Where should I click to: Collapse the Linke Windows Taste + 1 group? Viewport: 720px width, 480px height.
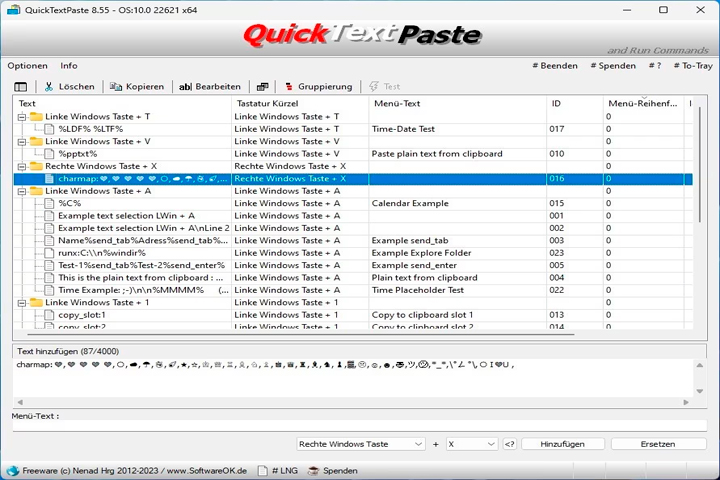(x=22, y=303)
